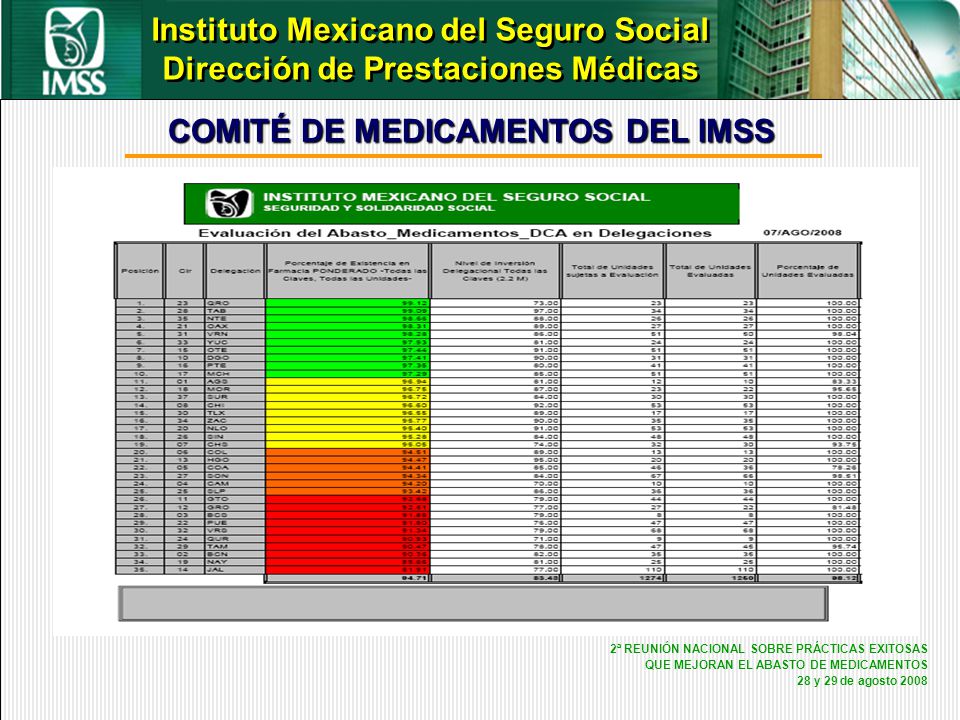Click the JAL delegation cell in the last row
This screenshot has height=720, width=960.
click(235, 570)
